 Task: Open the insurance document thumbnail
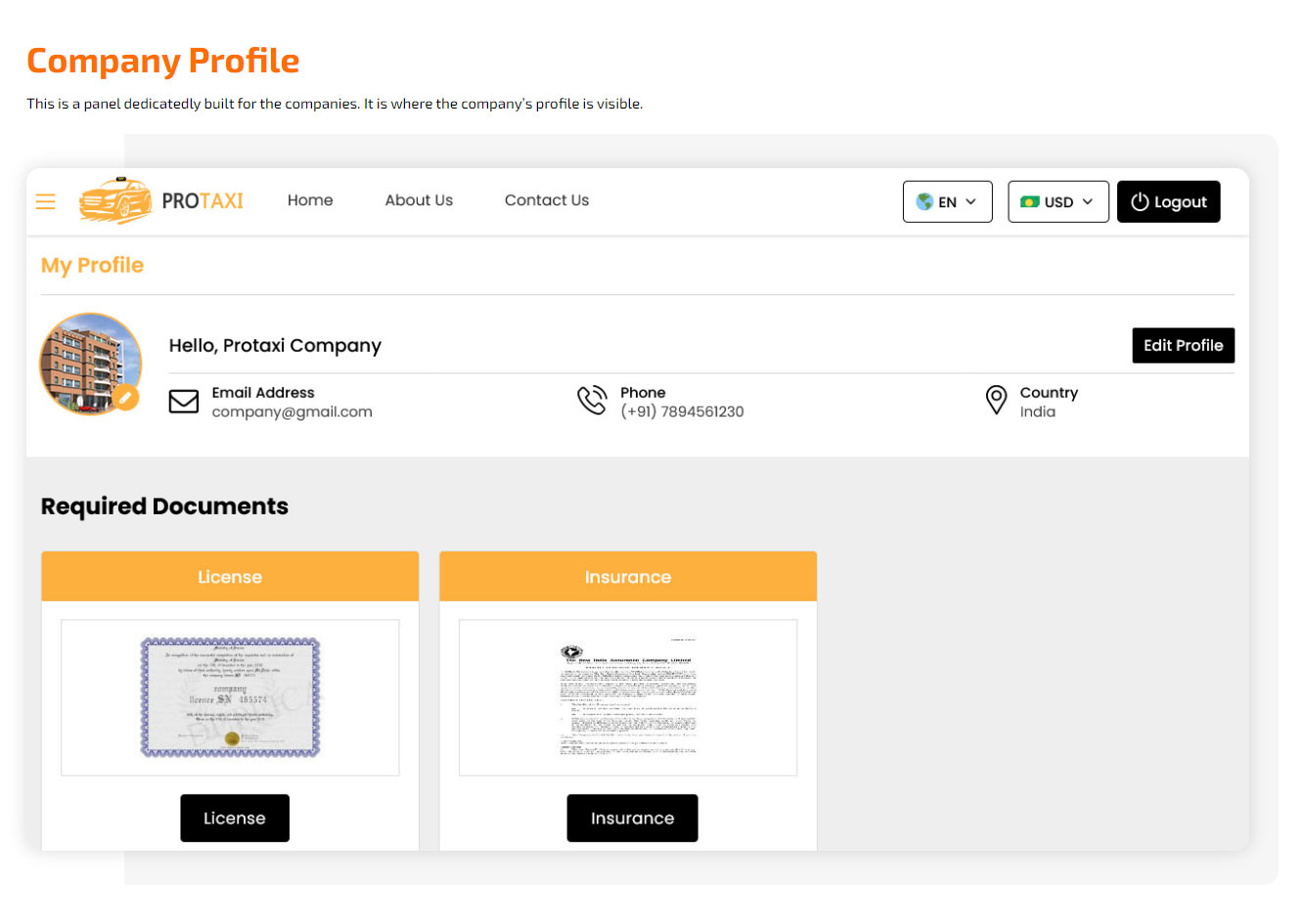tap(628, 697)
